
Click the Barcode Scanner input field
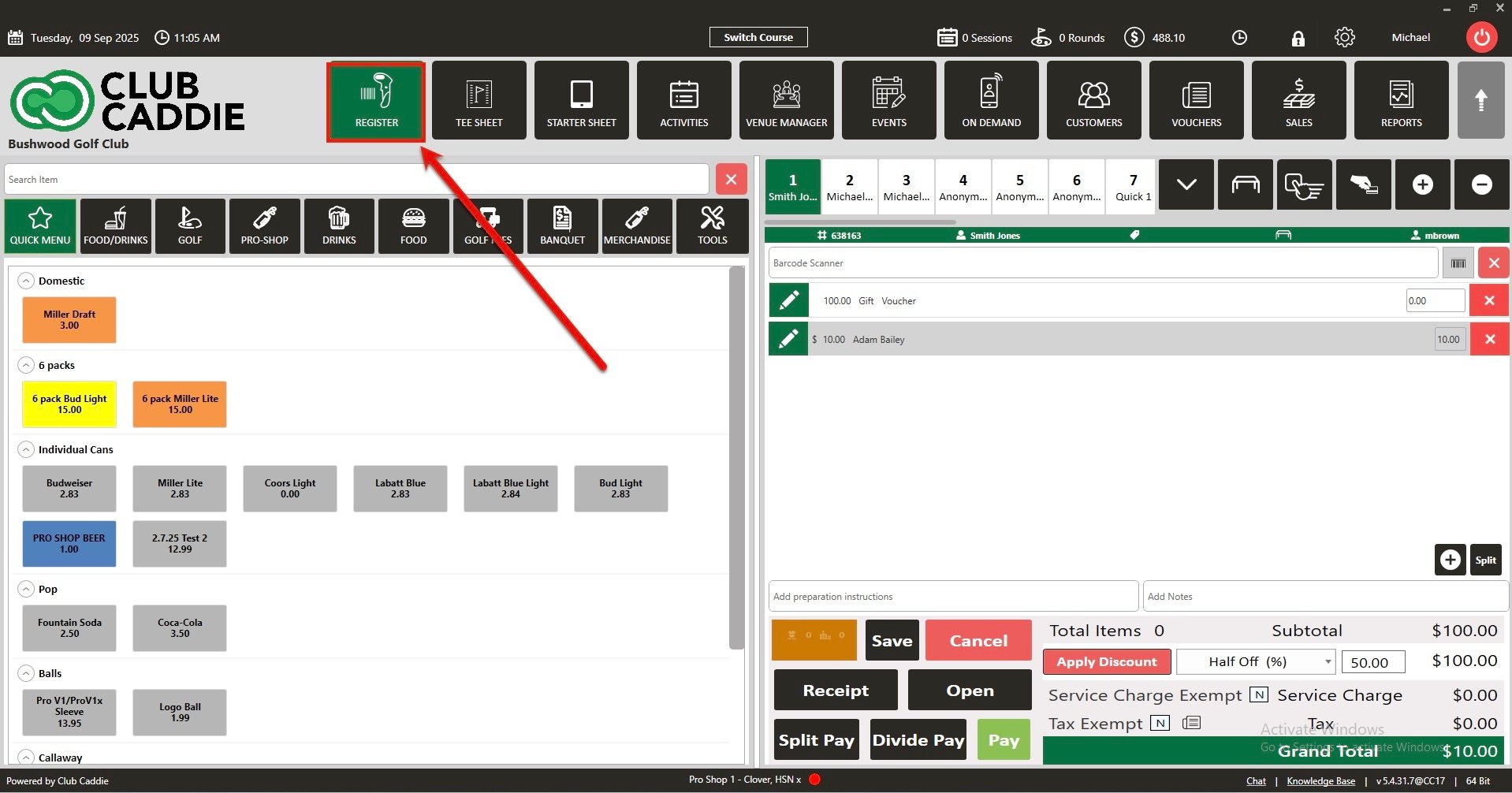pos(1103,263)
